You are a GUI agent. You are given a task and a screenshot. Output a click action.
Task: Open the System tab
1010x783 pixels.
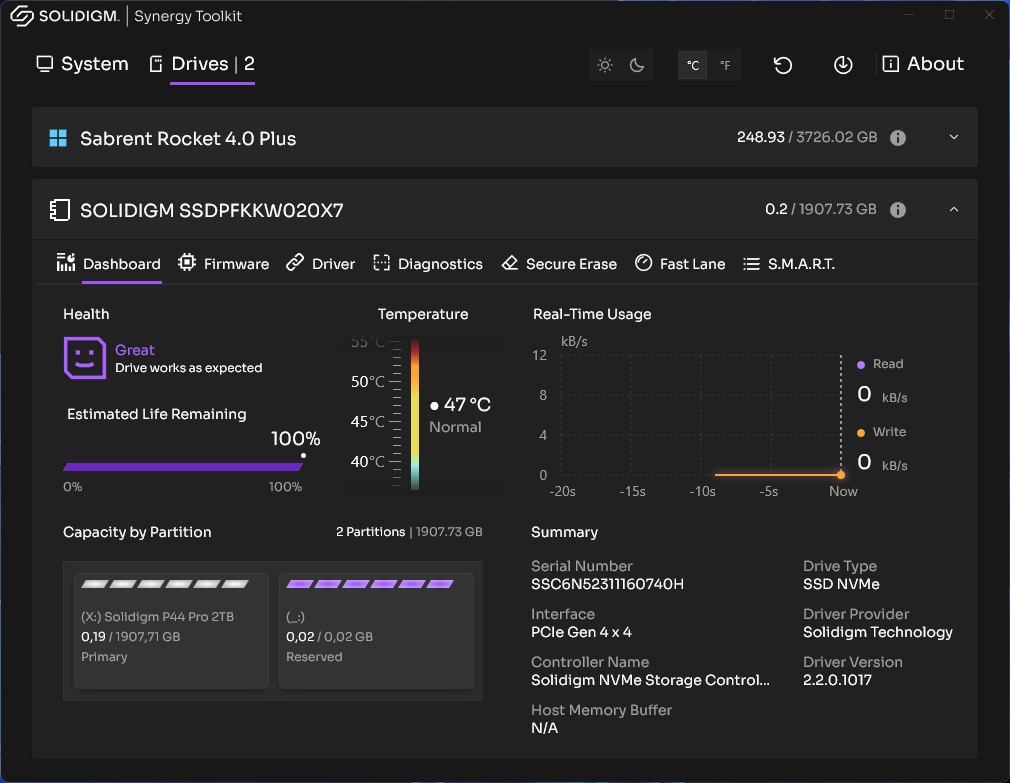pos(83,64)
